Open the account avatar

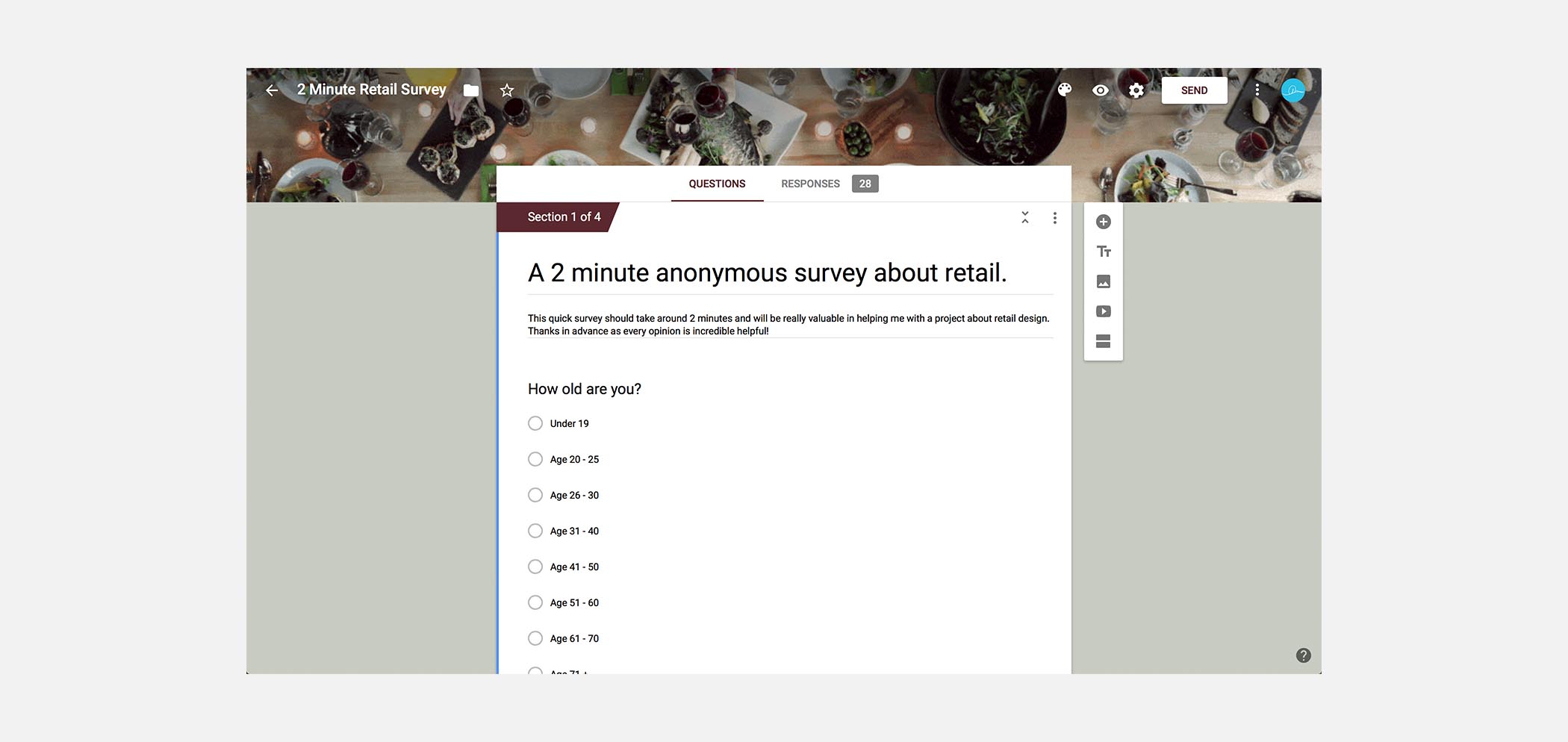(x=1293, y=90)
